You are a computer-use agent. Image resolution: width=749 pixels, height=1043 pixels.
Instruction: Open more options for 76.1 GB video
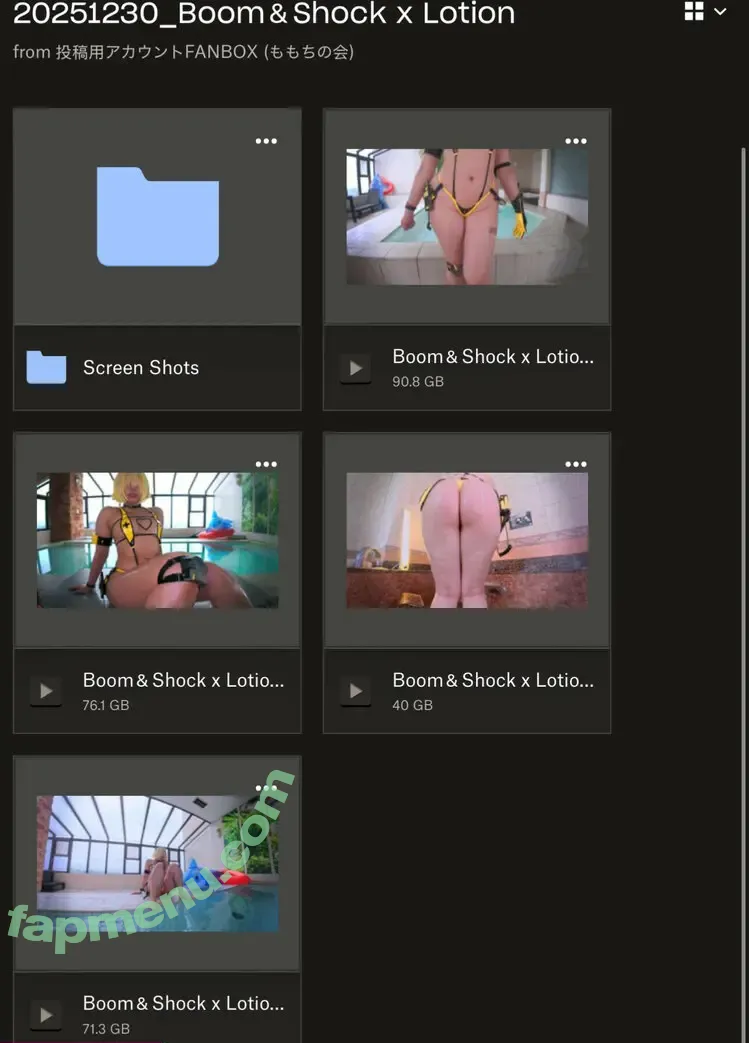tap(266, 464)
